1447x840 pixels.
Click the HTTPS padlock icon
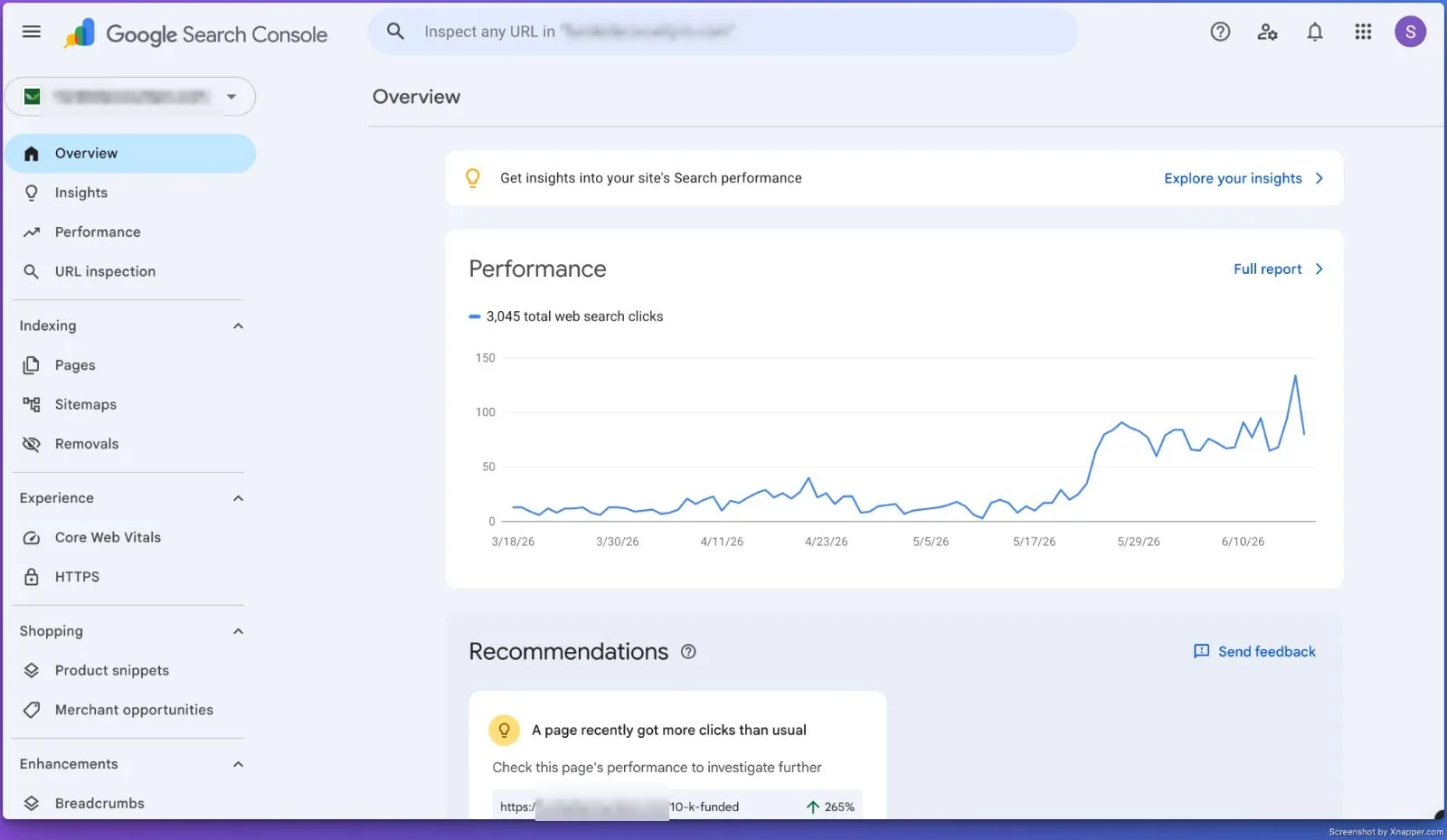point(32,577)
